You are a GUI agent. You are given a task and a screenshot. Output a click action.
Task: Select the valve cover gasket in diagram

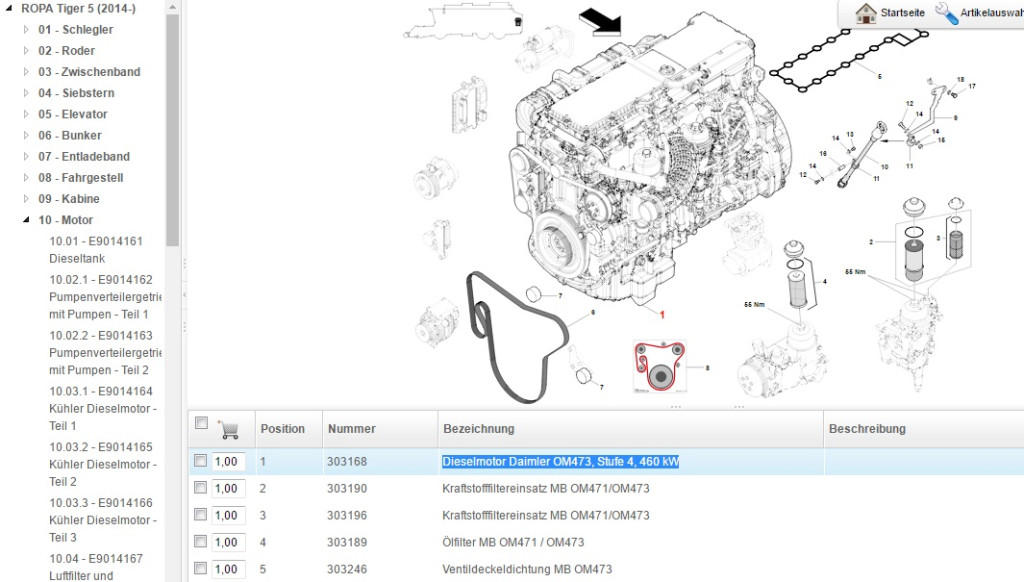tap(848, 59)
